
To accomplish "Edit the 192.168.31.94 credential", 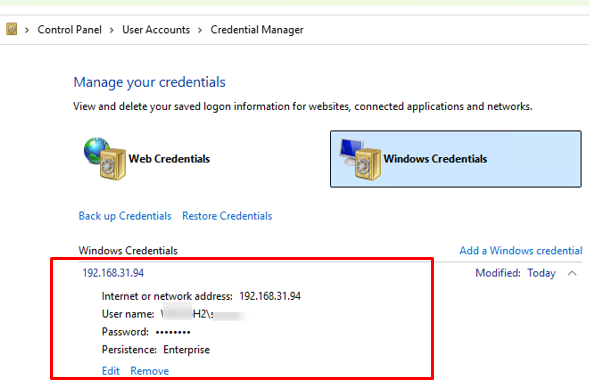I will pos(110,371).
